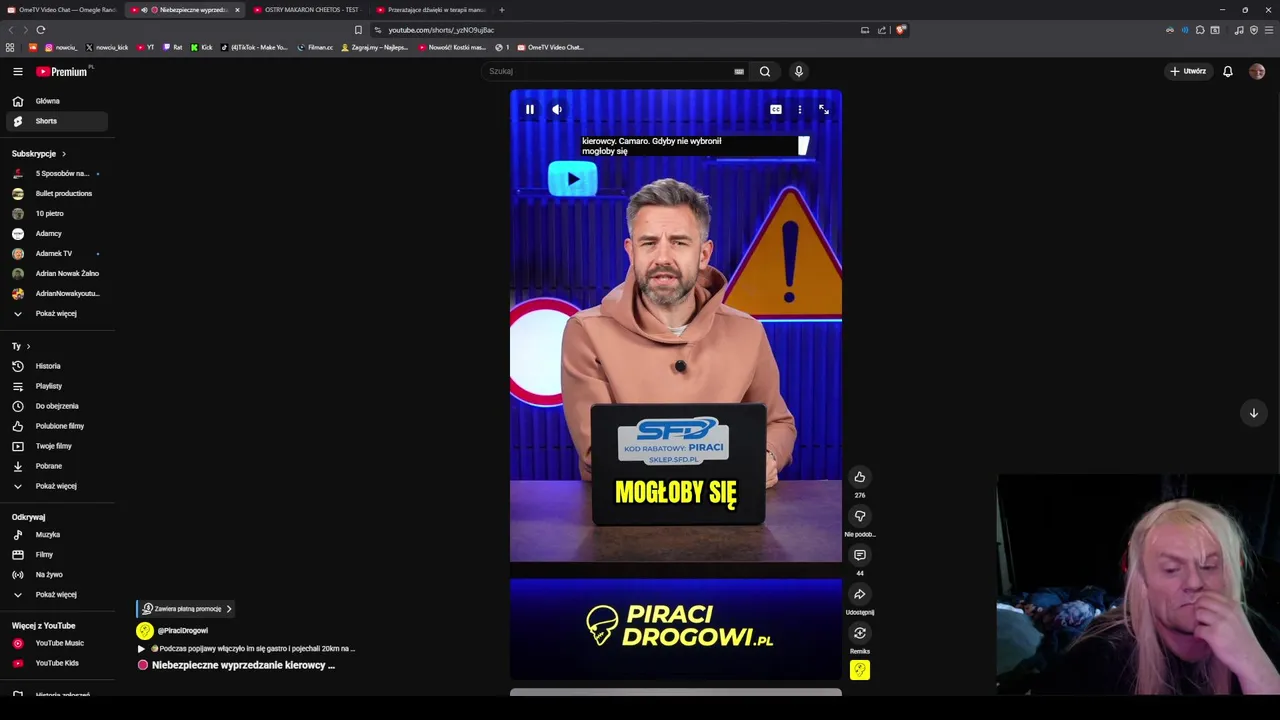Start voice search with the microphone

point(798,71)
